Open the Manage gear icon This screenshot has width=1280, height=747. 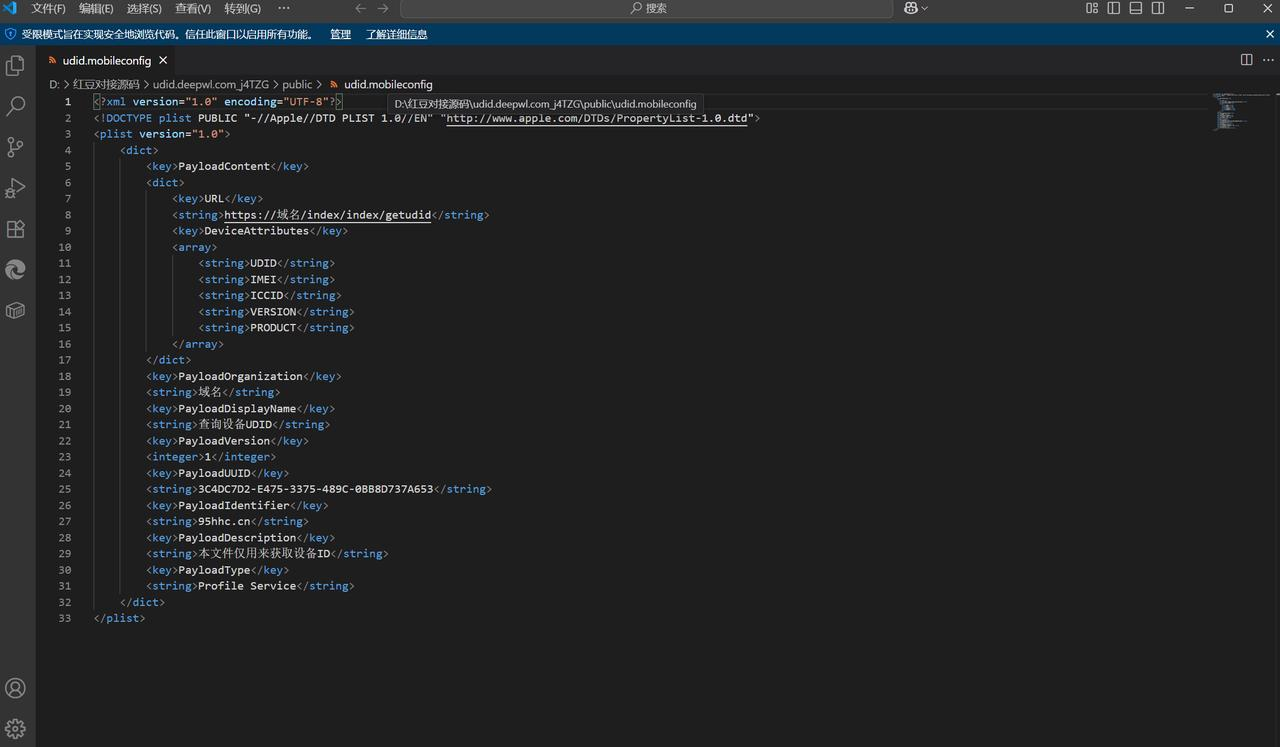(16, 728)
